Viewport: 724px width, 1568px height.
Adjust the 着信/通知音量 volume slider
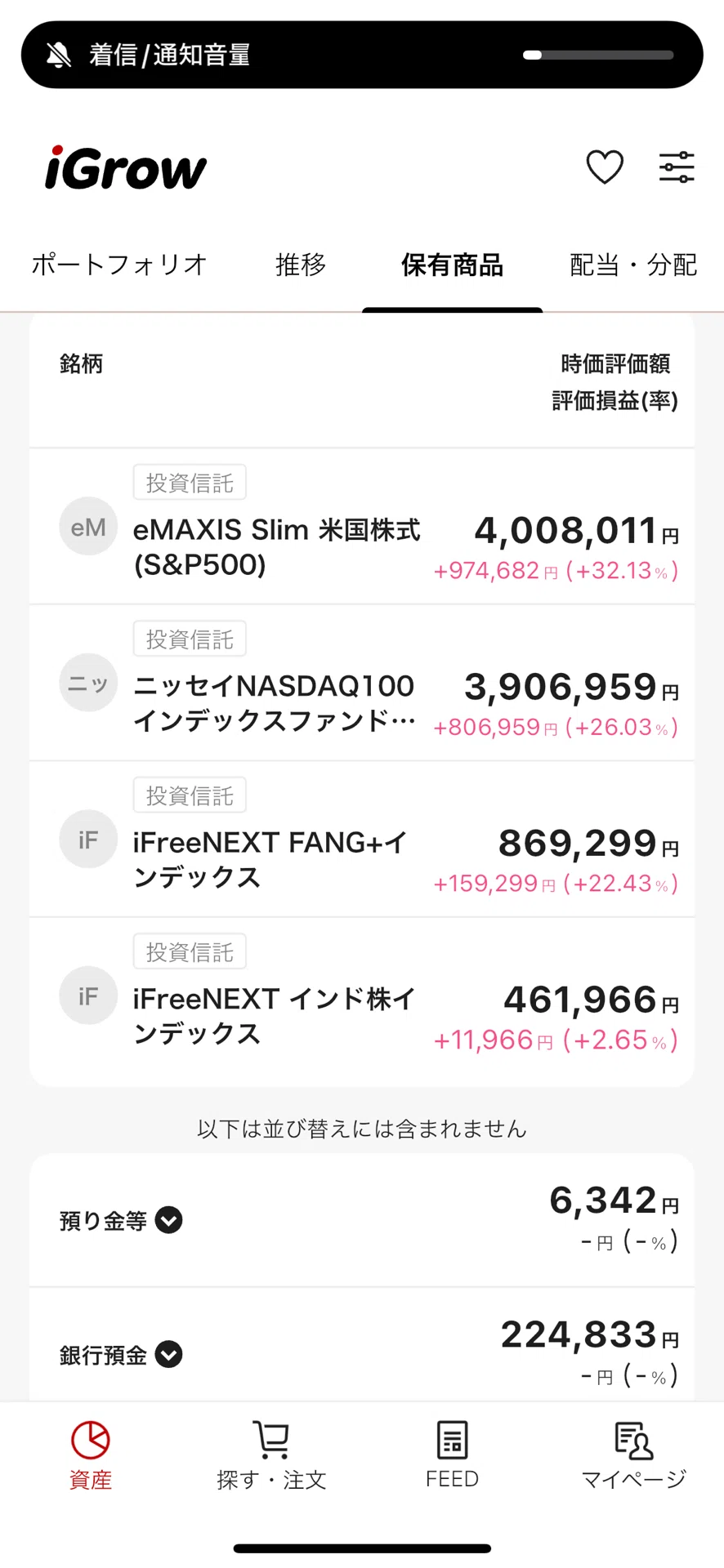click(x=598, y=55)
